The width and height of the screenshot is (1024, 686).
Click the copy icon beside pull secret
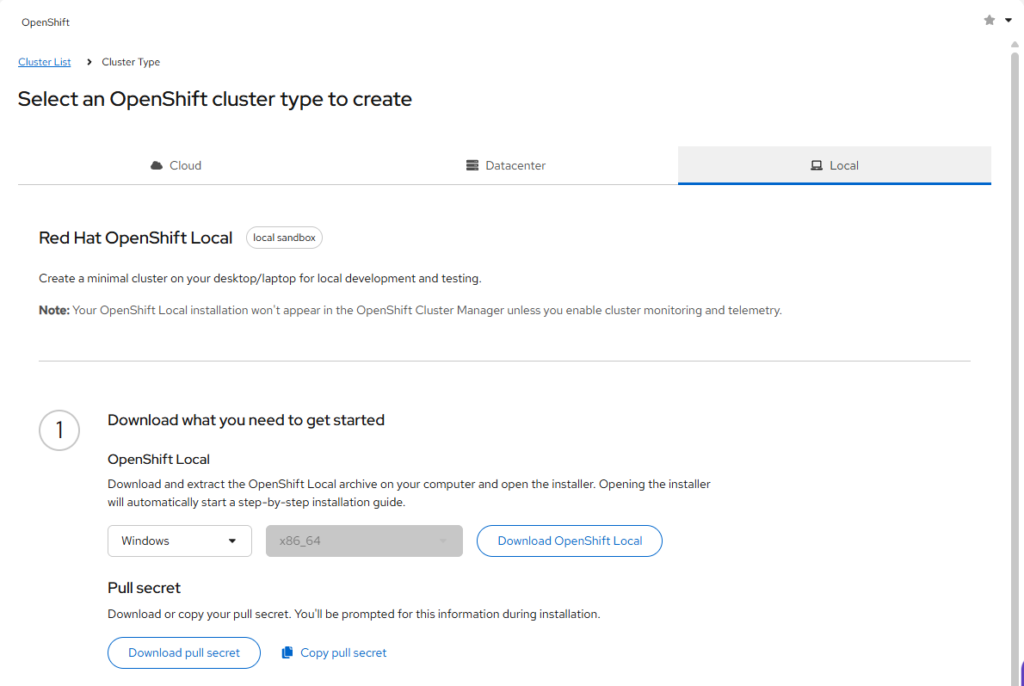287,653
